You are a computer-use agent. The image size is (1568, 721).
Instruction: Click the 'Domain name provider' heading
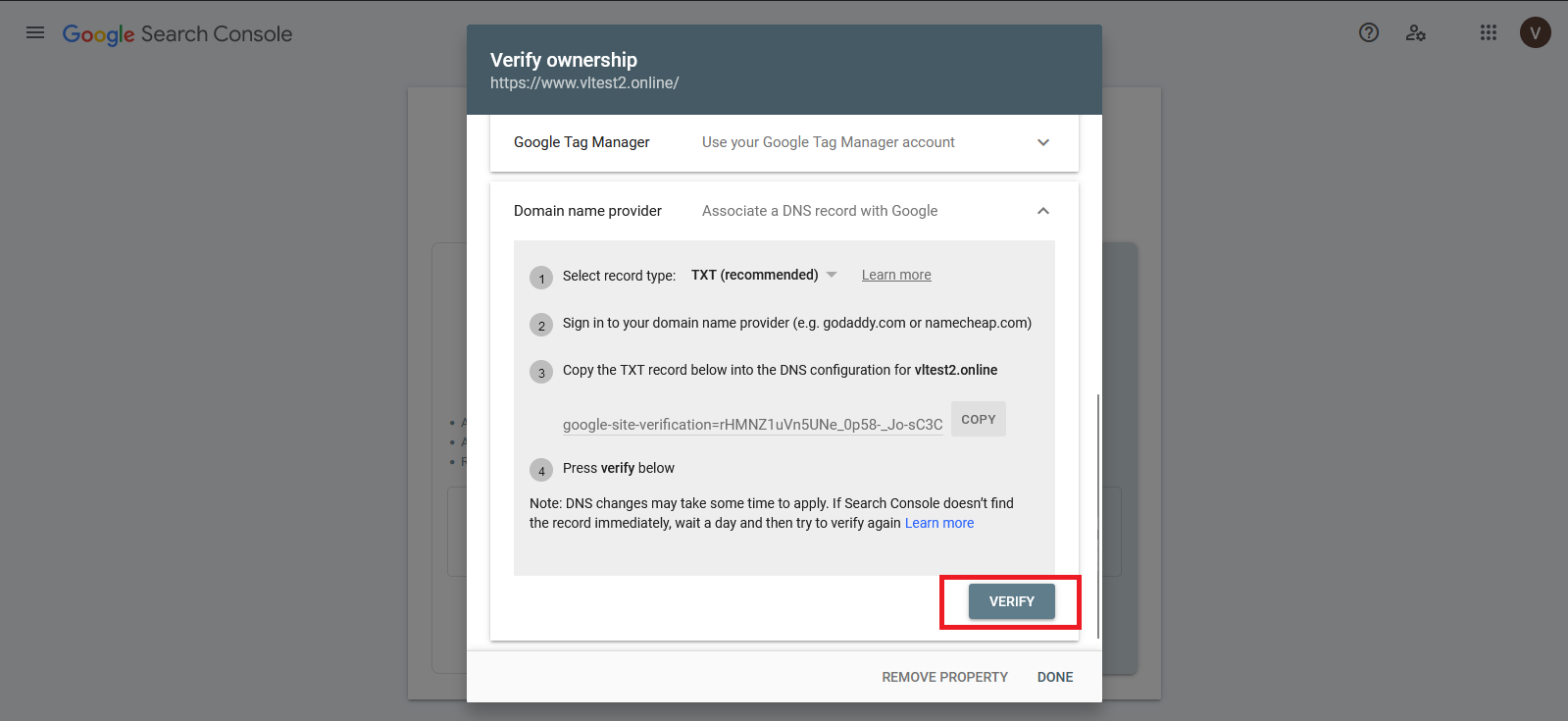(587, 211)
